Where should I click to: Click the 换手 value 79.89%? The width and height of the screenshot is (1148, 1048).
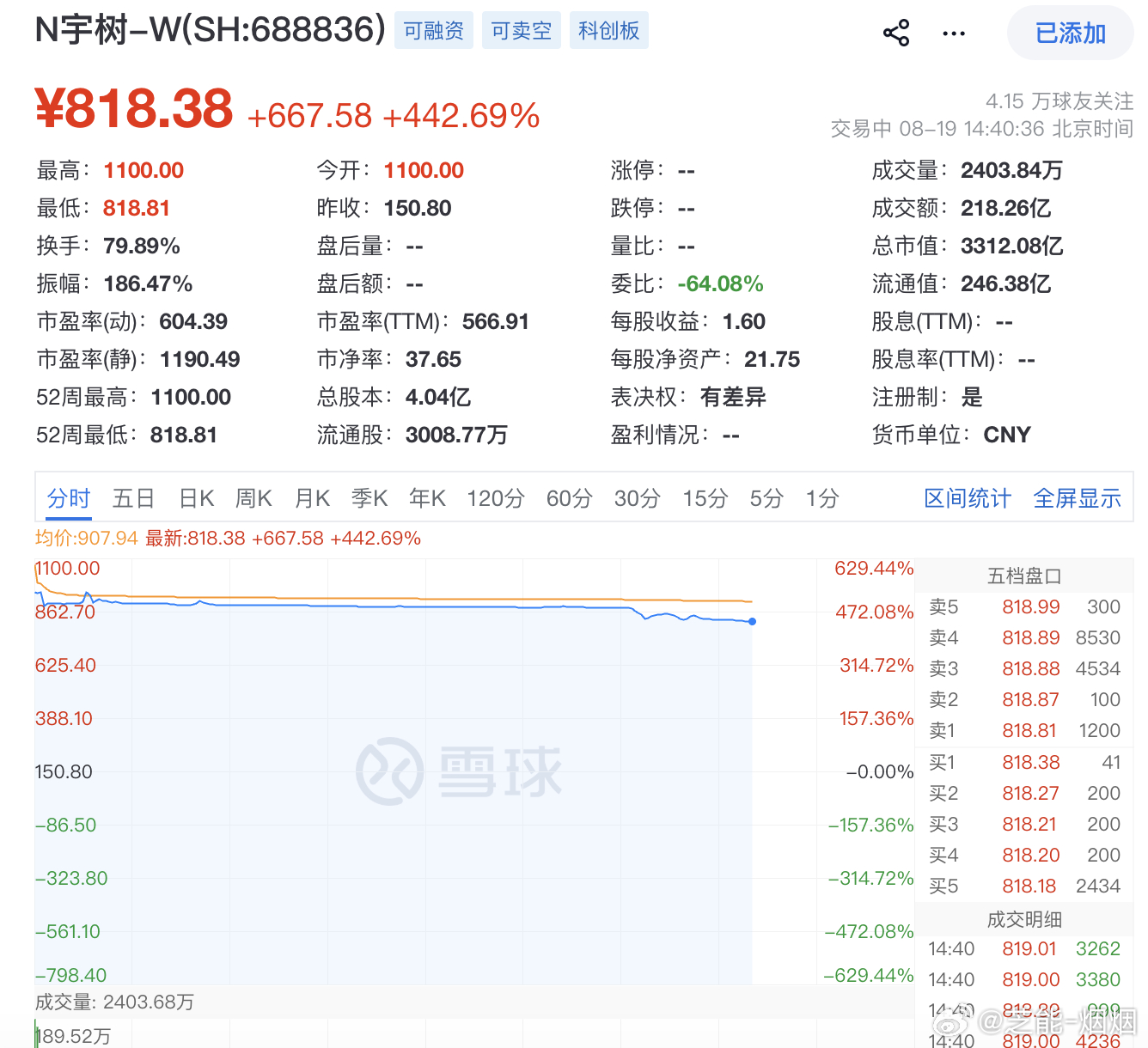click(142, 246)
